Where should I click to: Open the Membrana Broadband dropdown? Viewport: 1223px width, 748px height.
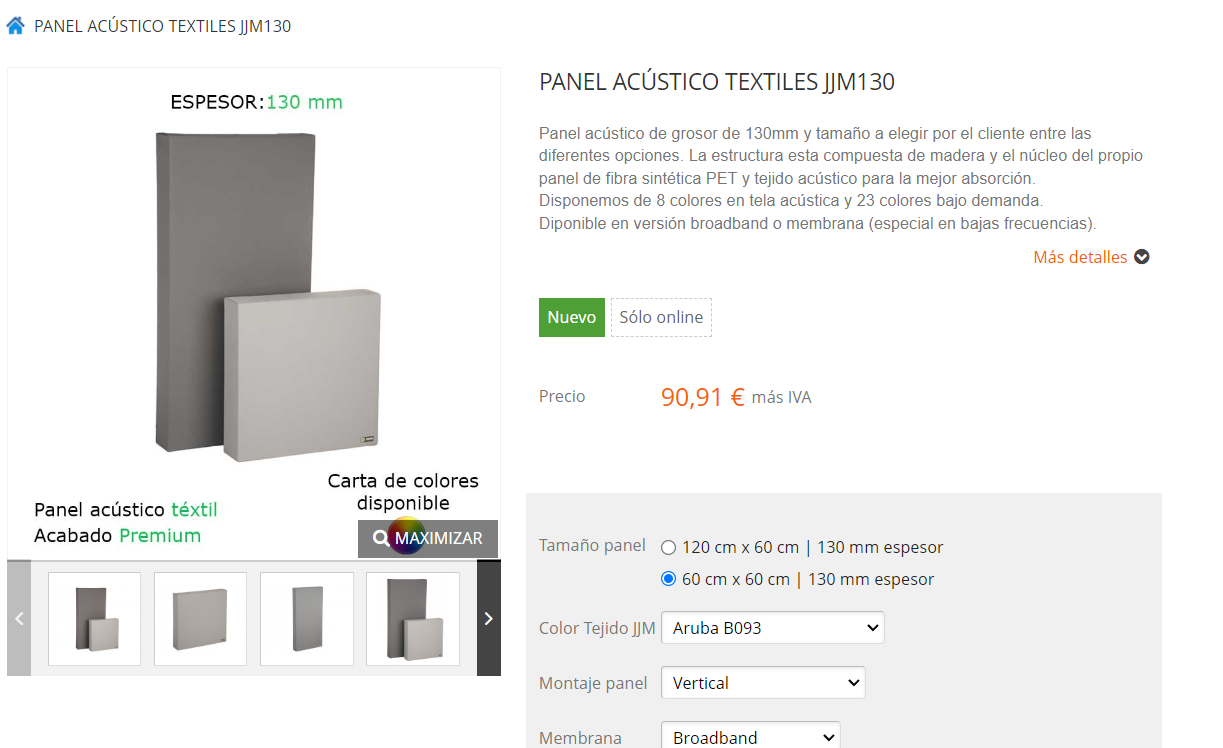751,737
